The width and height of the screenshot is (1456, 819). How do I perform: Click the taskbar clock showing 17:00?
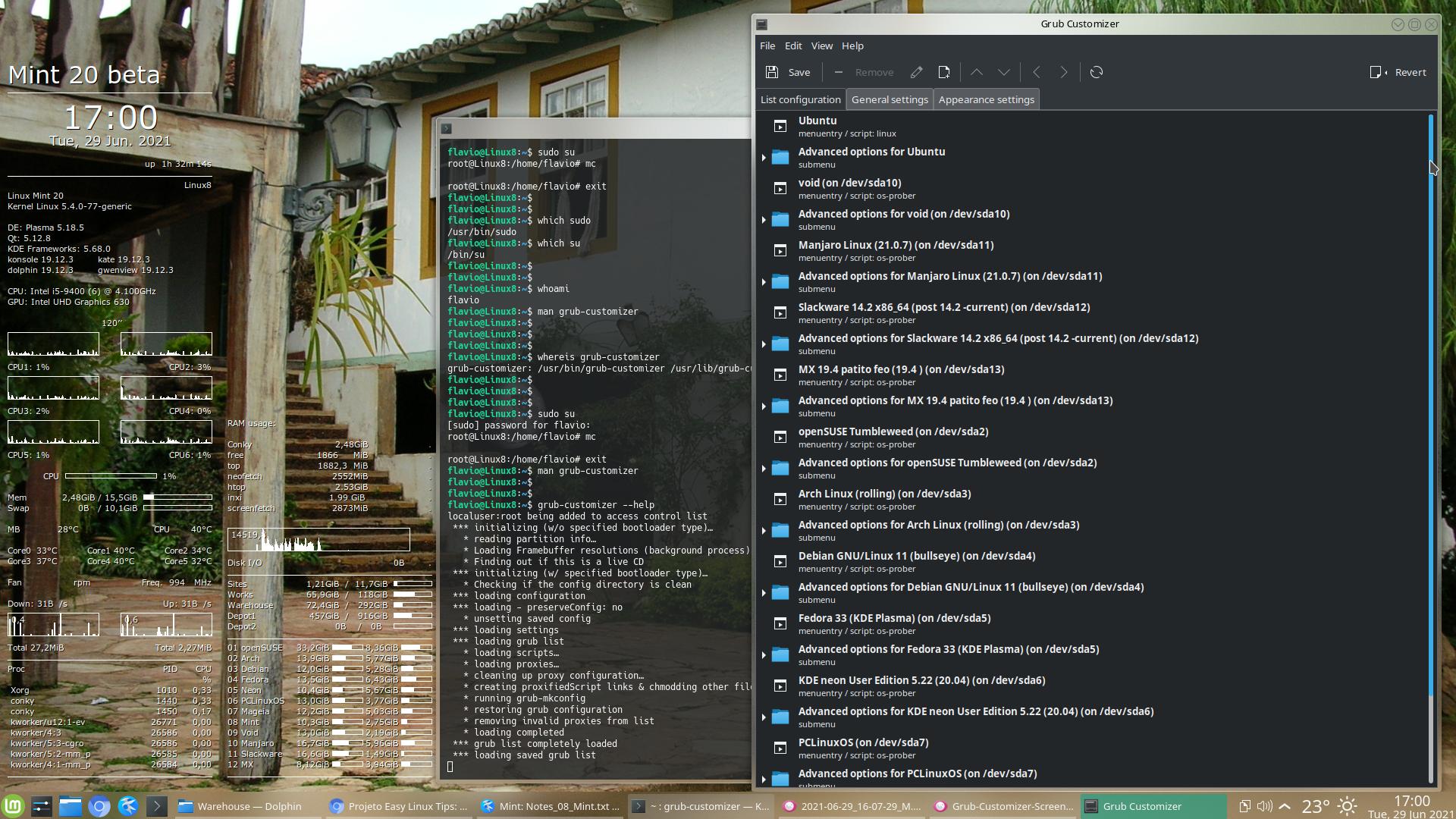tap(1411, 806)
